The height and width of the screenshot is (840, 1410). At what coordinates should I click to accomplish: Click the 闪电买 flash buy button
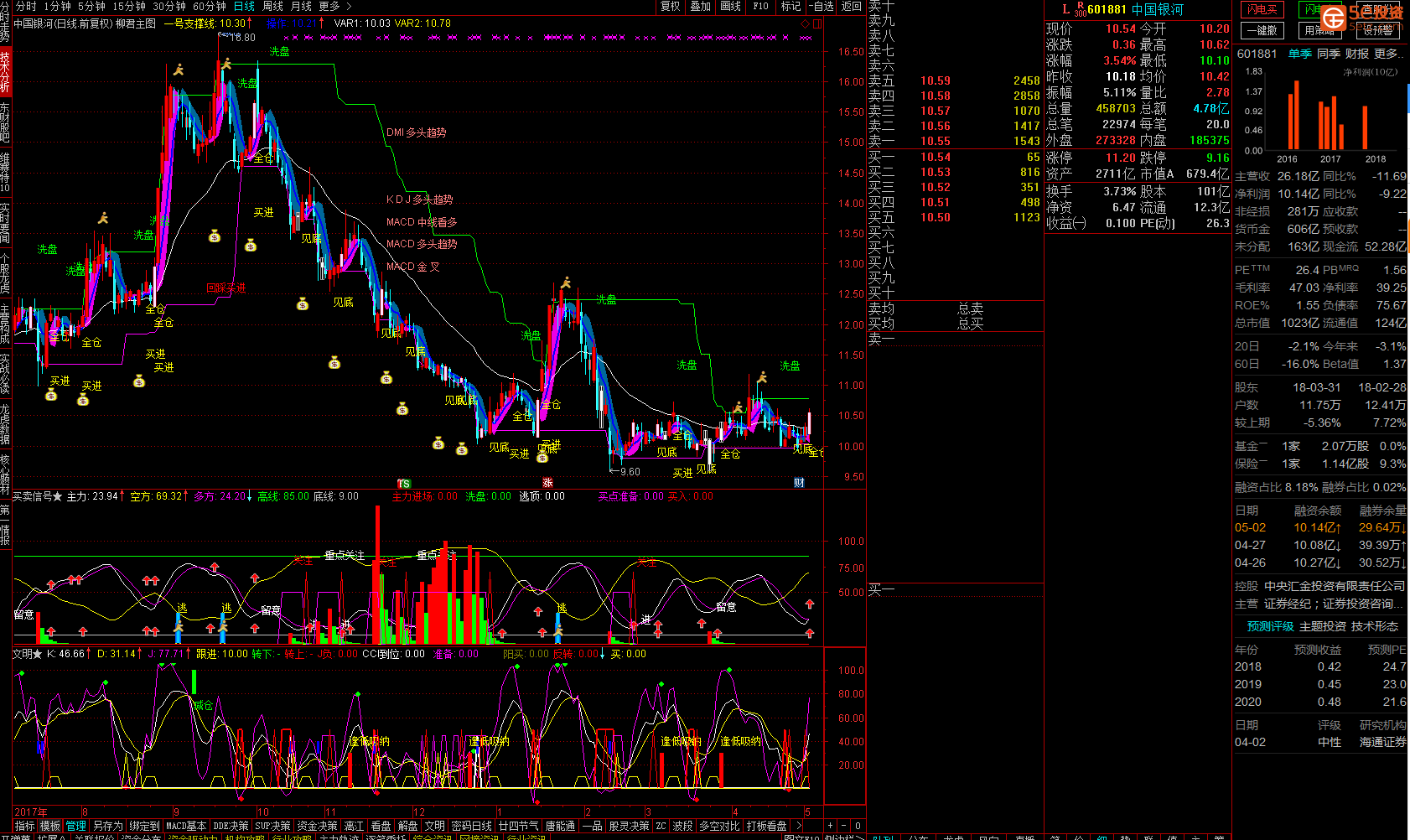pyautogui.click(x=1262, y=9)
